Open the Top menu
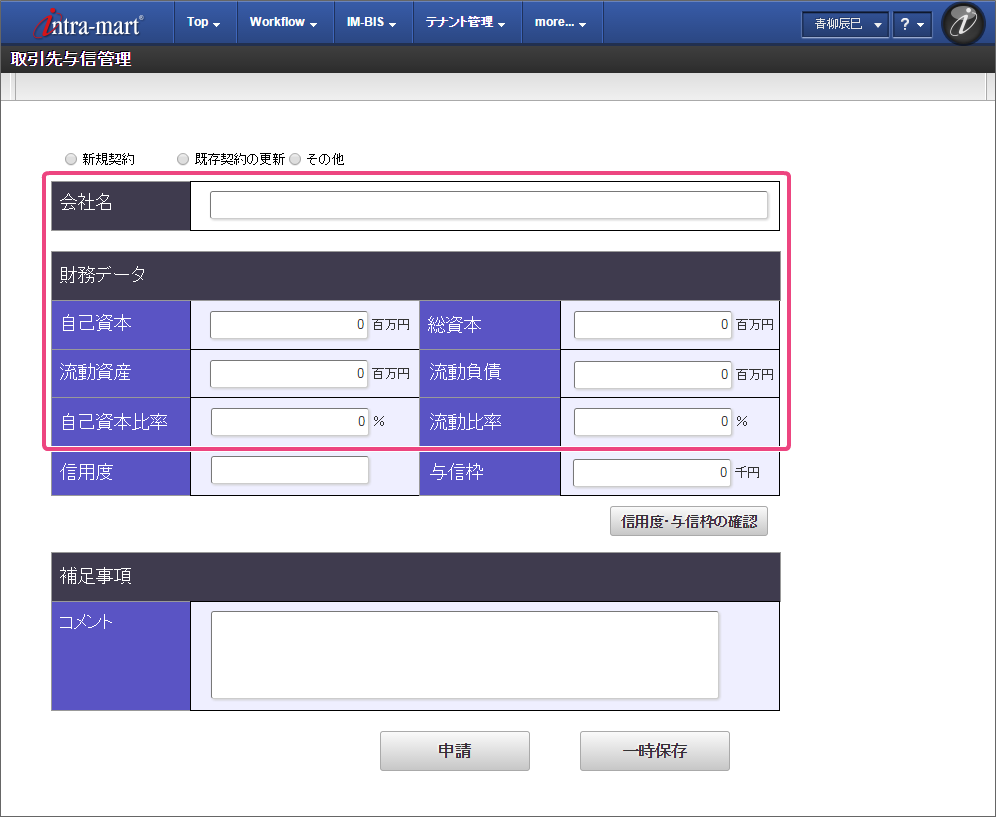 tap(204, 22)
